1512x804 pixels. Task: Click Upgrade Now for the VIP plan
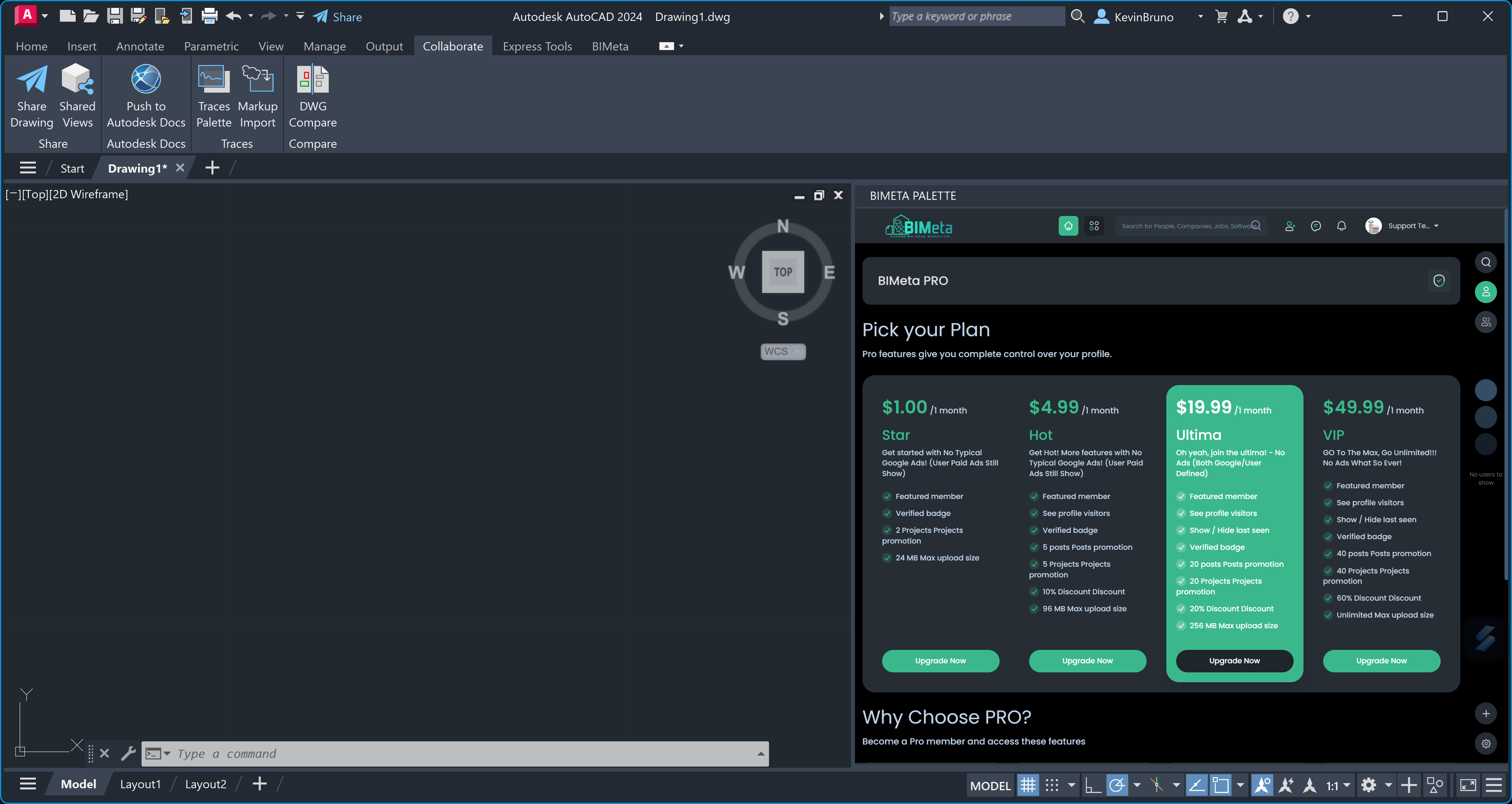pos(1381,661)
